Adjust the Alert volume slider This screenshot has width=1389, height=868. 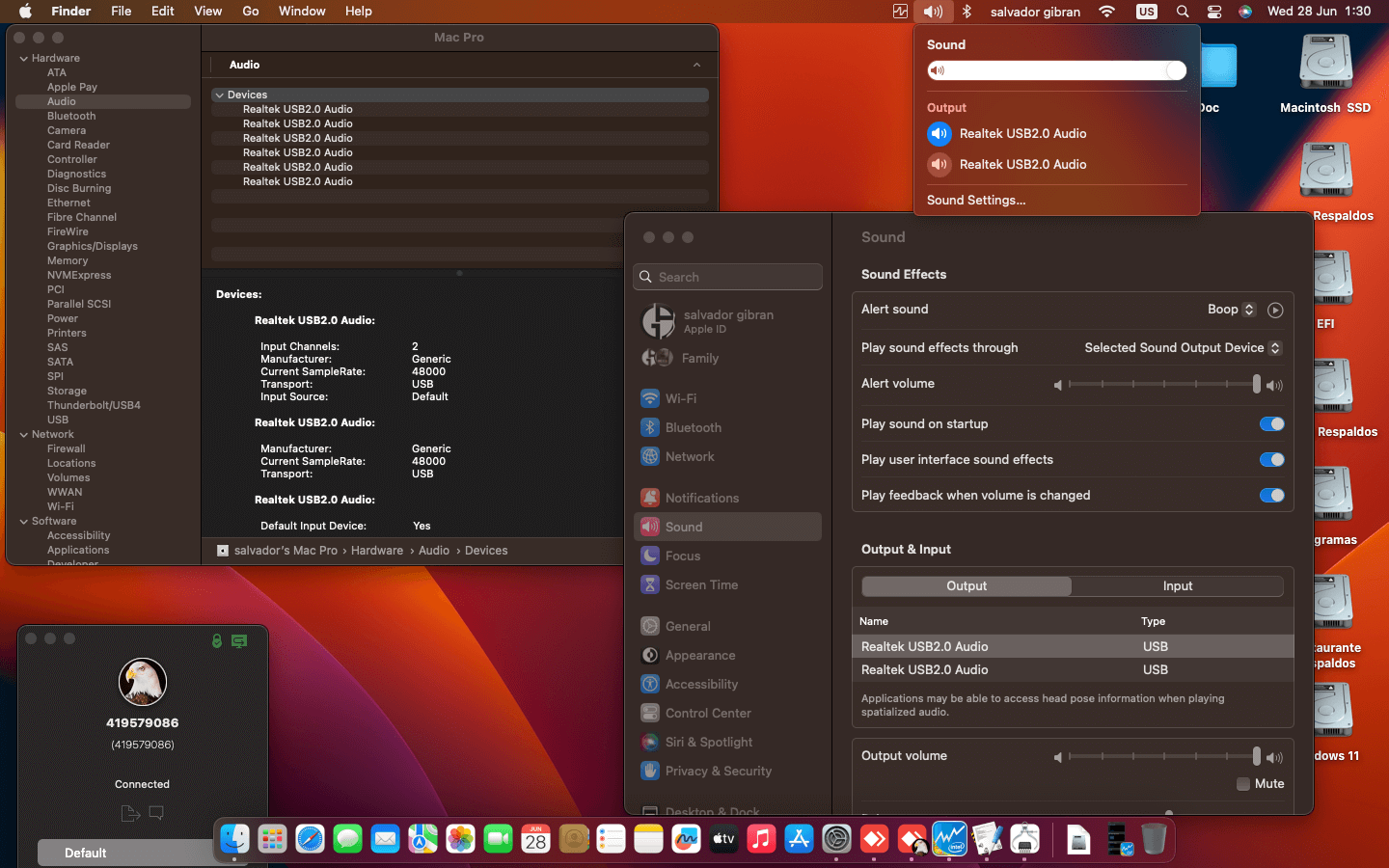(1162, 385)
